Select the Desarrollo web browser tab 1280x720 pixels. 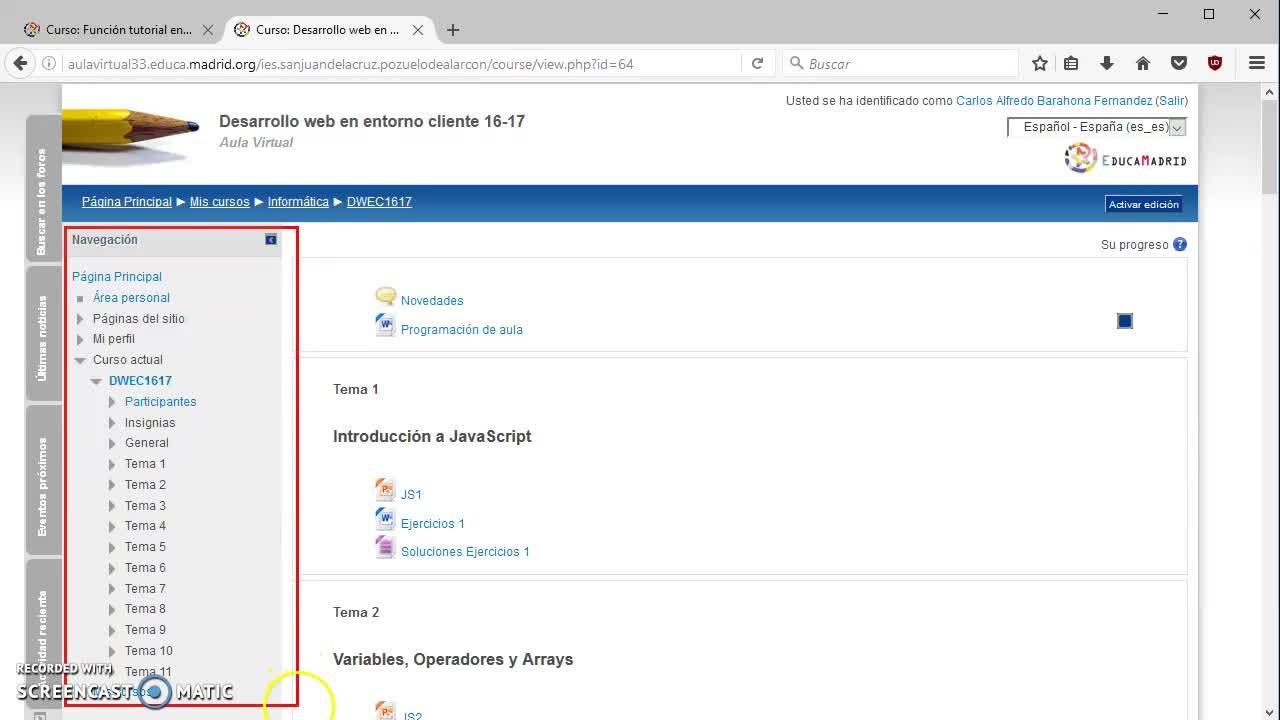pyautogui.click(x=327, y=30)
